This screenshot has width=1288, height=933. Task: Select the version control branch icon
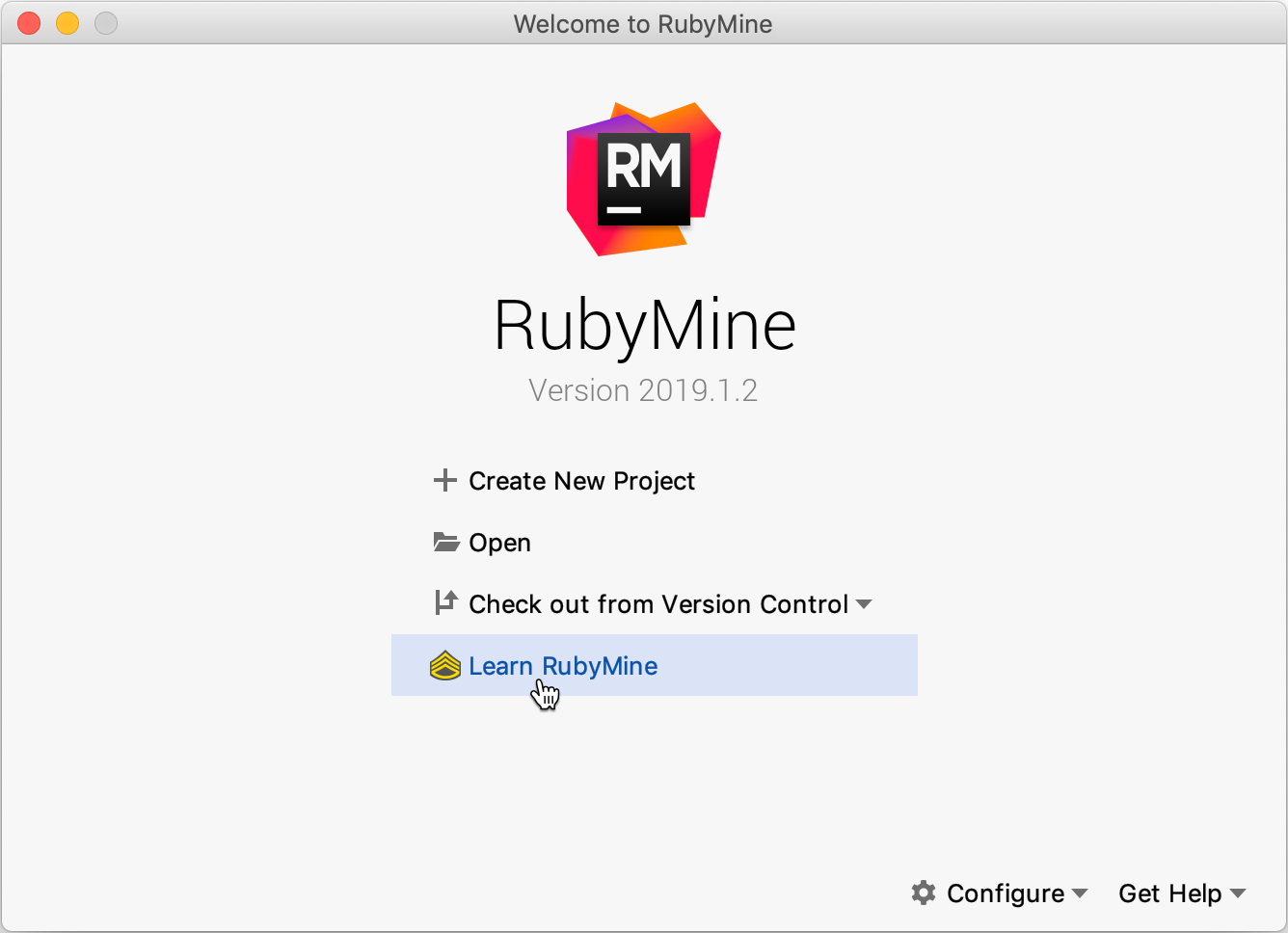pos(445,603)
